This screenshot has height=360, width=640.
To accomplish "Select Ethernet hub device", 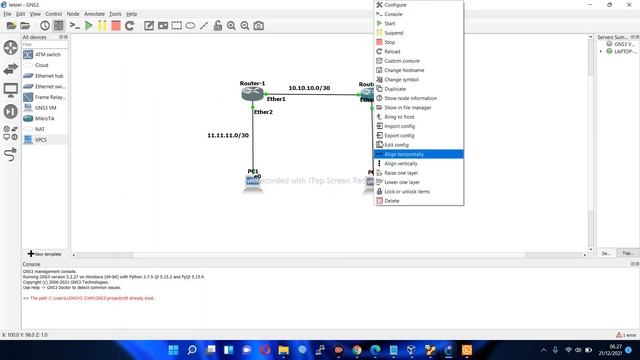I will coord(44,76).
